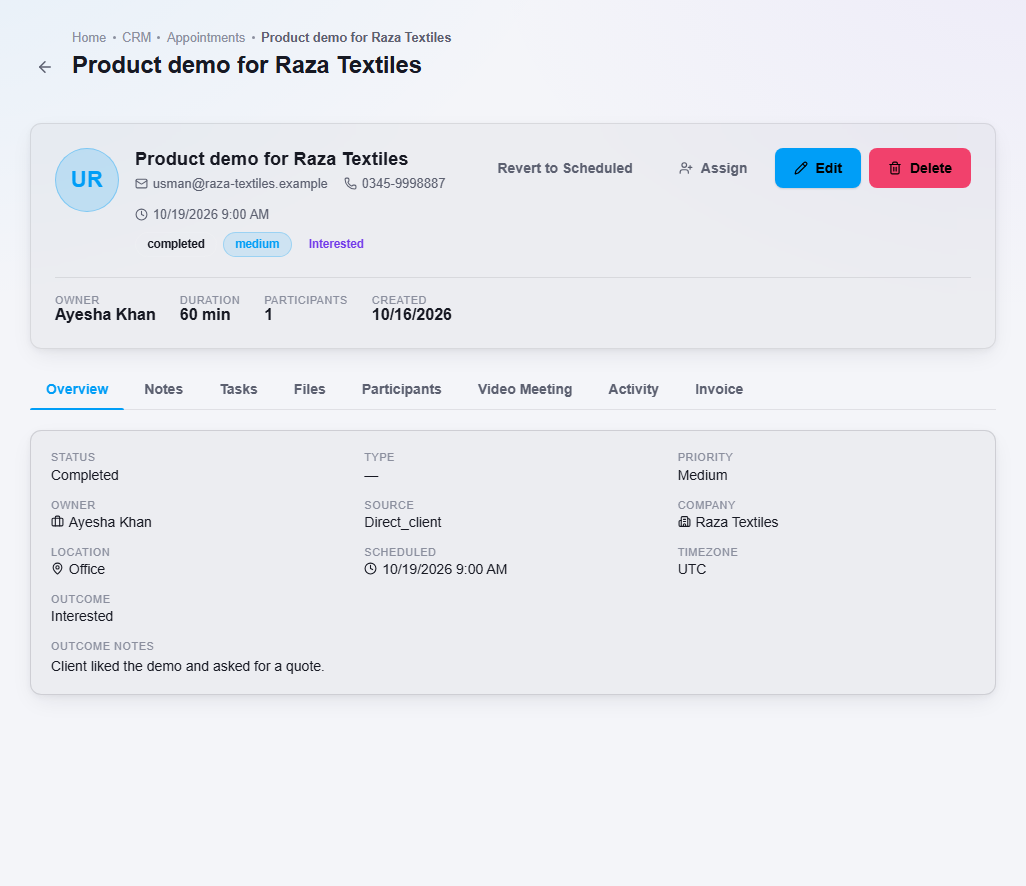Click the Medium value under Priority
Screen dimensions: 1026x886
click(x=703, y=475)
